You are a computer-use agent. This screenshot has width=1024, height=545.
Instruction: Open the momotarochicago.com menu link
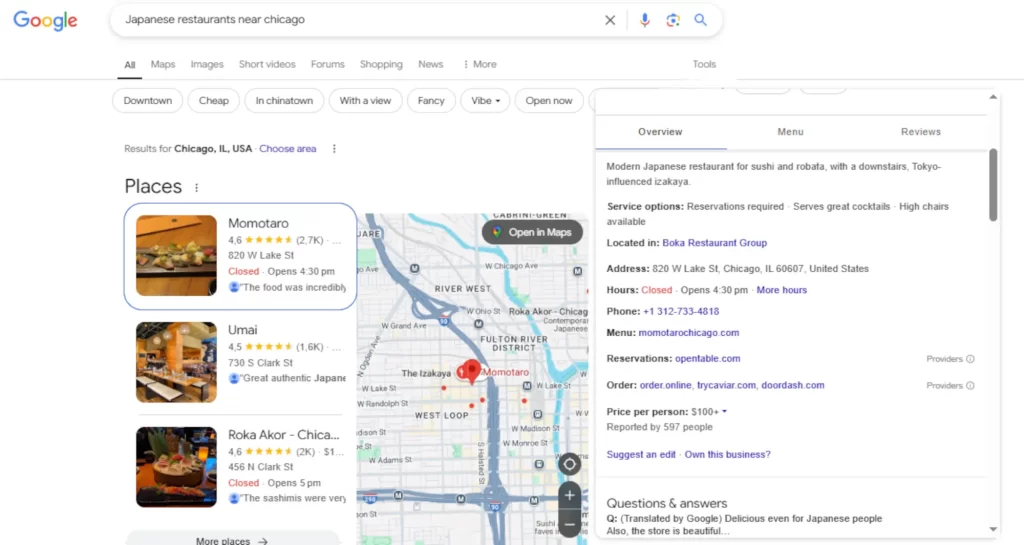tap(689, 333)
